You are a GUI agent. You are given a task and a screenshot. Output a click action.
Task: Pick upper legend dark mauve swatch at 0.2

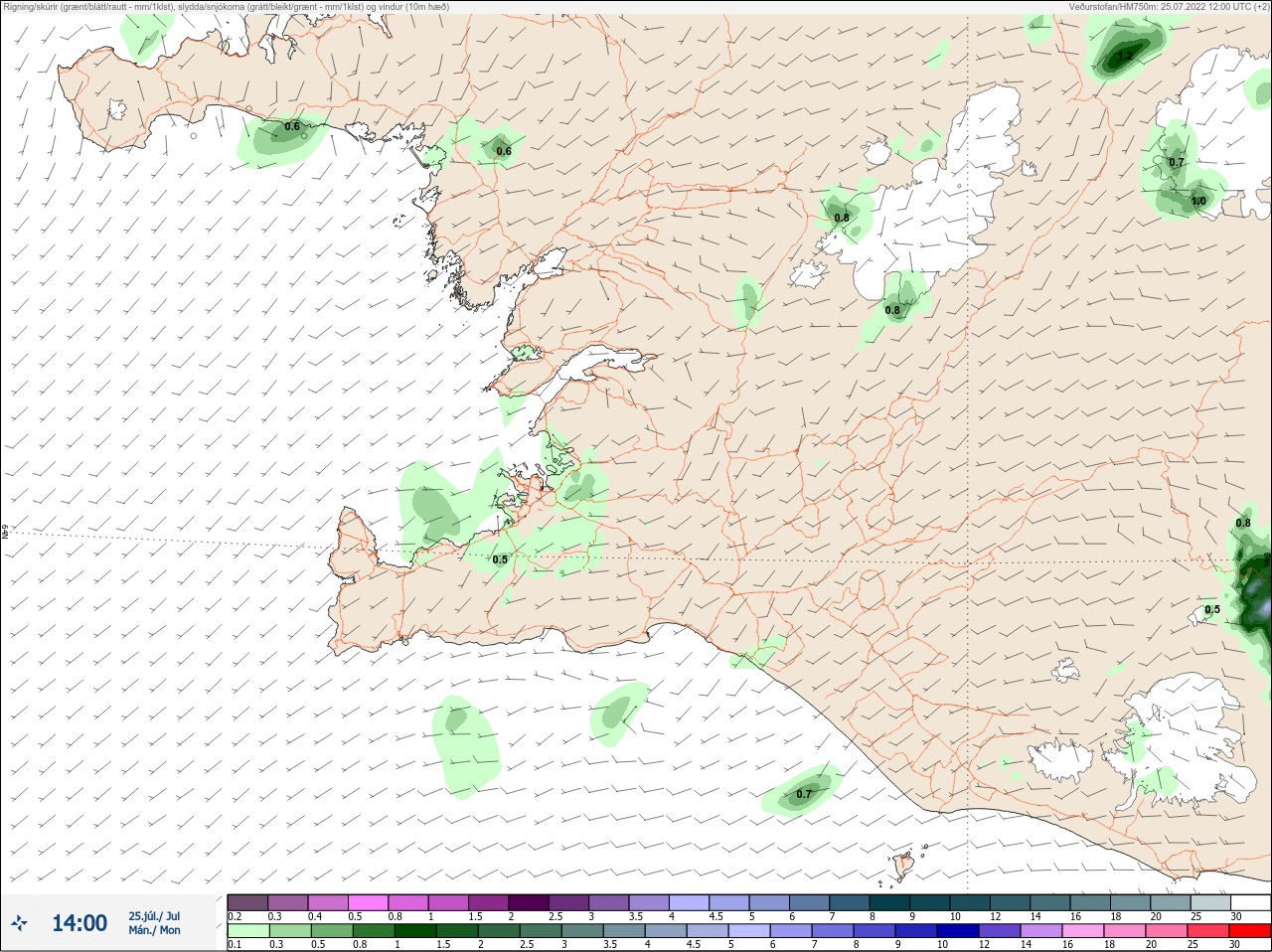pos(247,901)
